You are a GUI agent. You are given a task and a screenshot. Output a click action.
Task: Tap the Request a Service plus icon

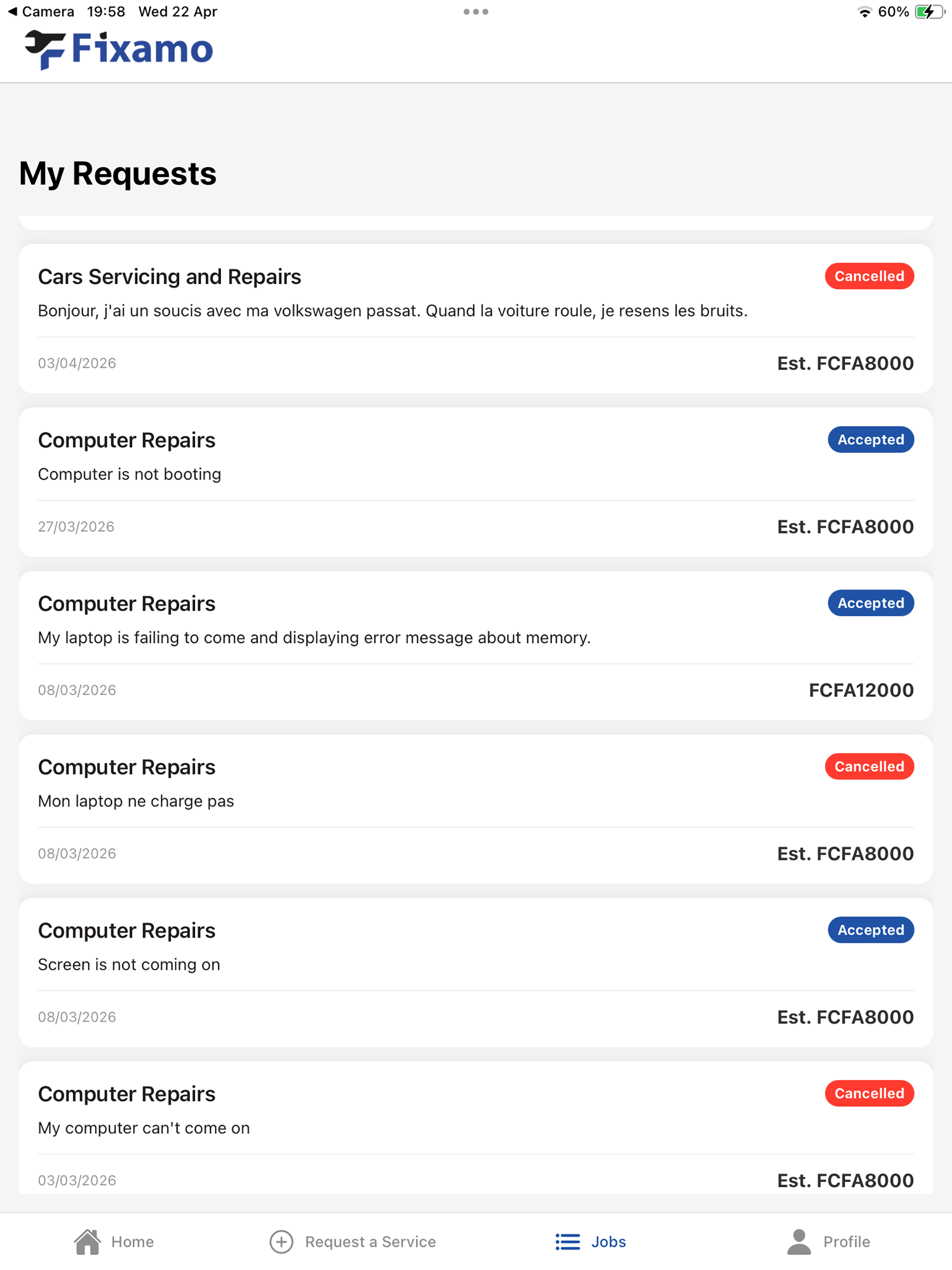pos(281,1242)
